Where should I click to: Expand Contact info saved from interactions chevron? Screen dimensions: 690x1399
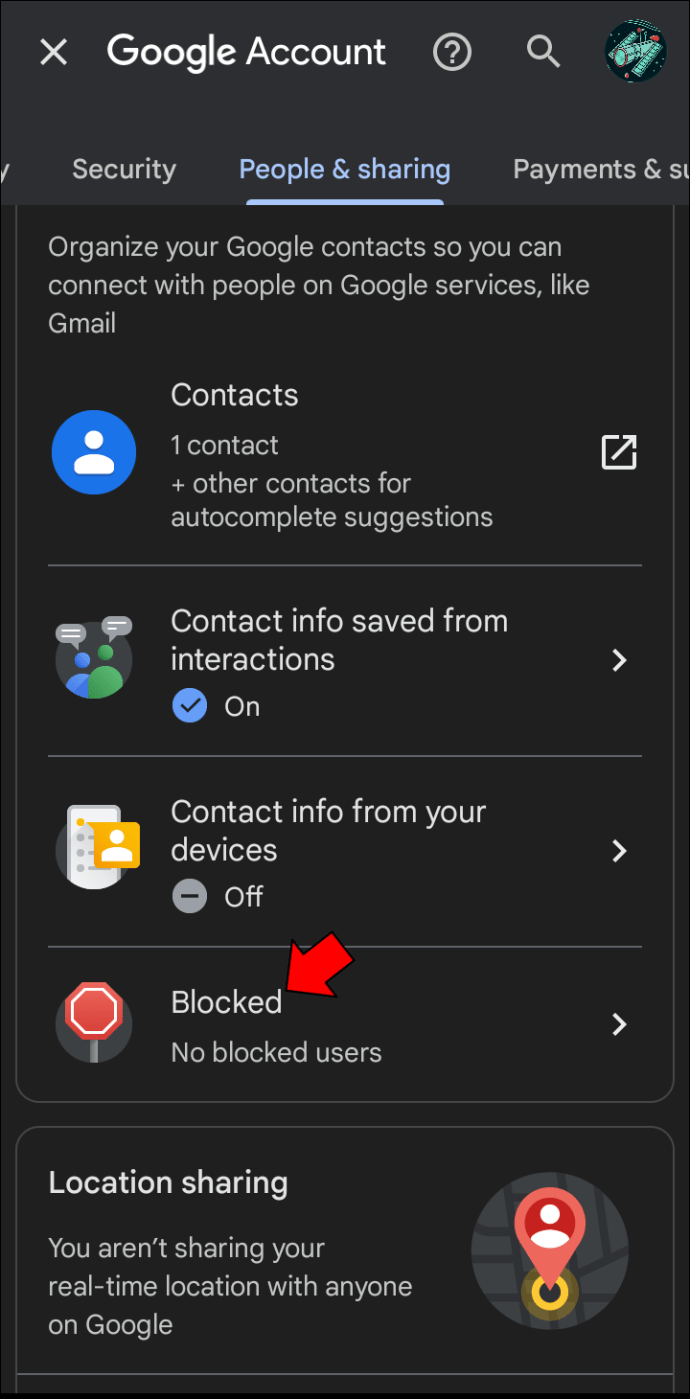(x=620, y=660)
